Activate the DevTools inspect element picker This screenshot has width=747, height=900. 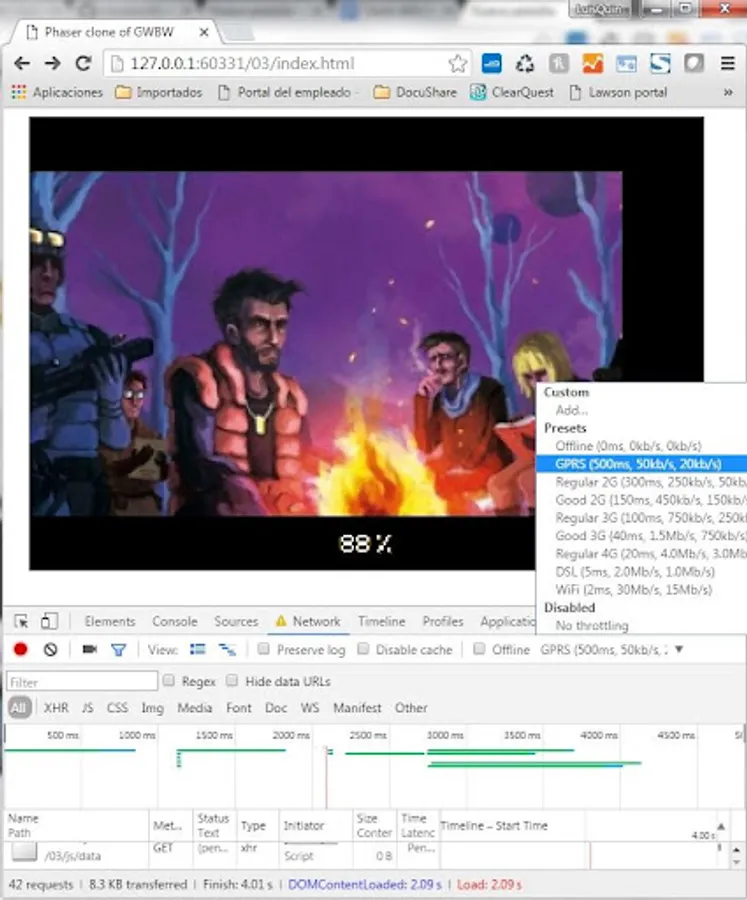point(21,621)
